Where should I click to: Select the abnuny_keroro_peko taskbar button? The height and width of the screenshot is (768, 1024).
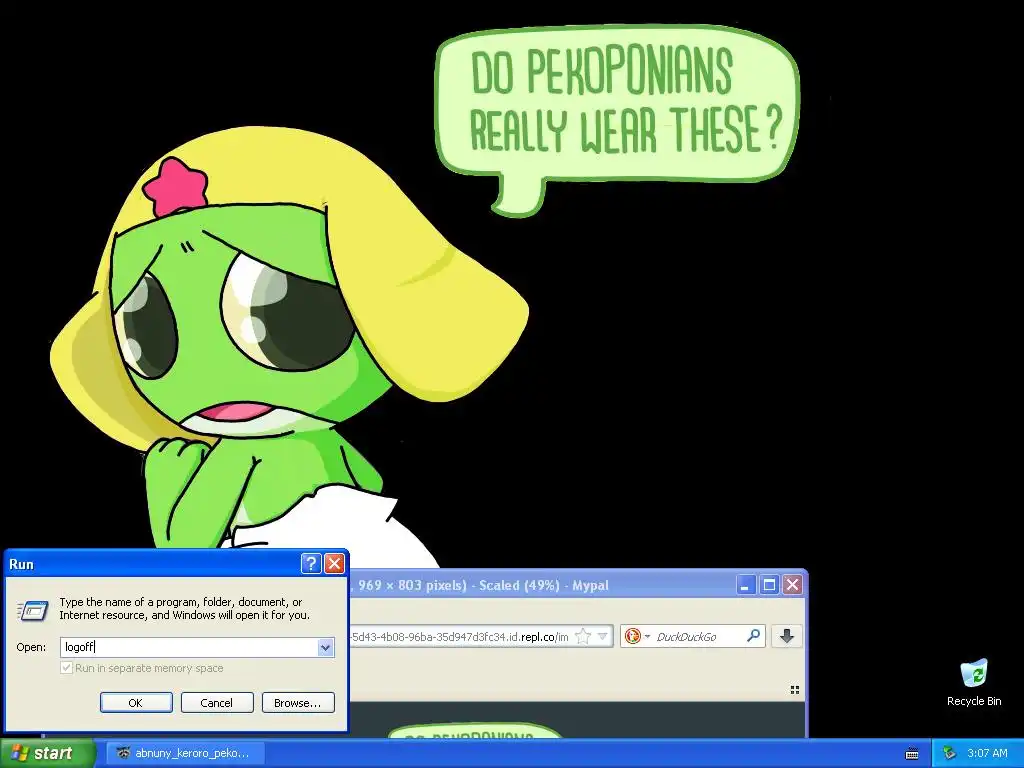point(186,753)
